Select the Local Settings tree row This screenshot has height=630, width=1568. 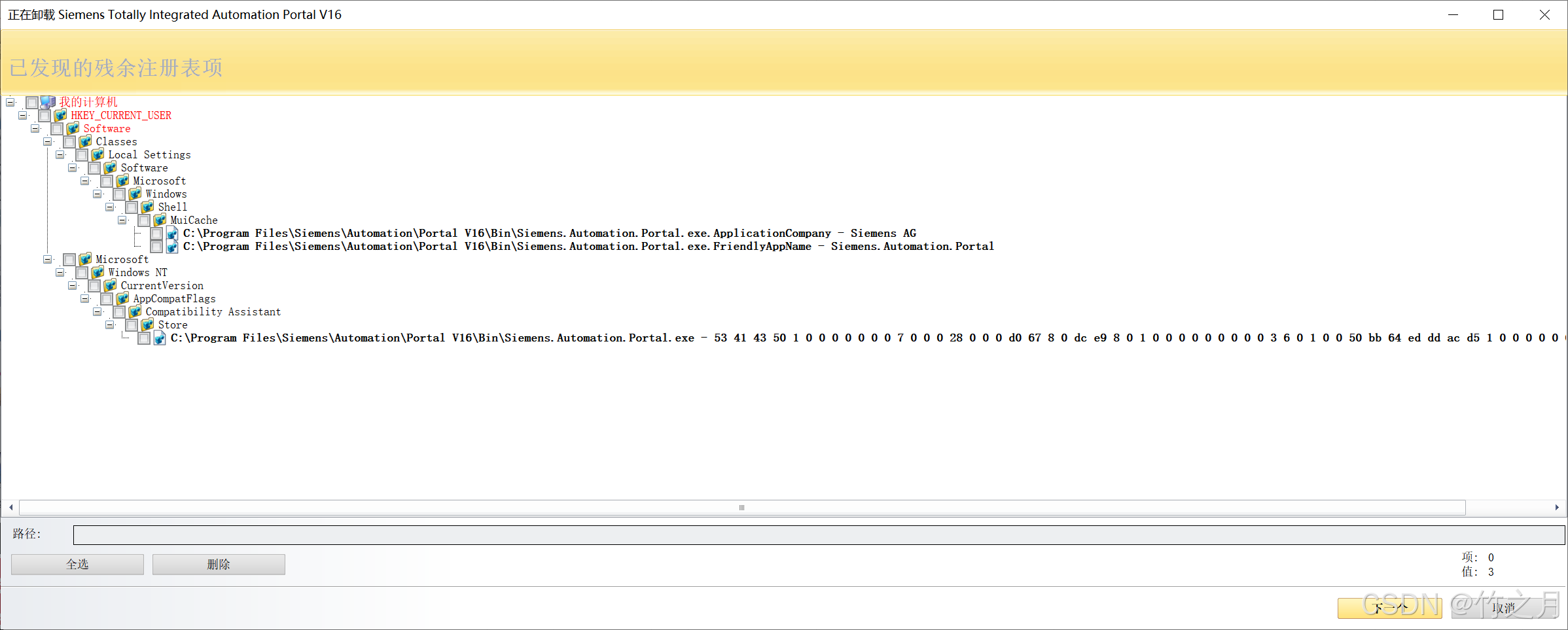coord(149,155)
